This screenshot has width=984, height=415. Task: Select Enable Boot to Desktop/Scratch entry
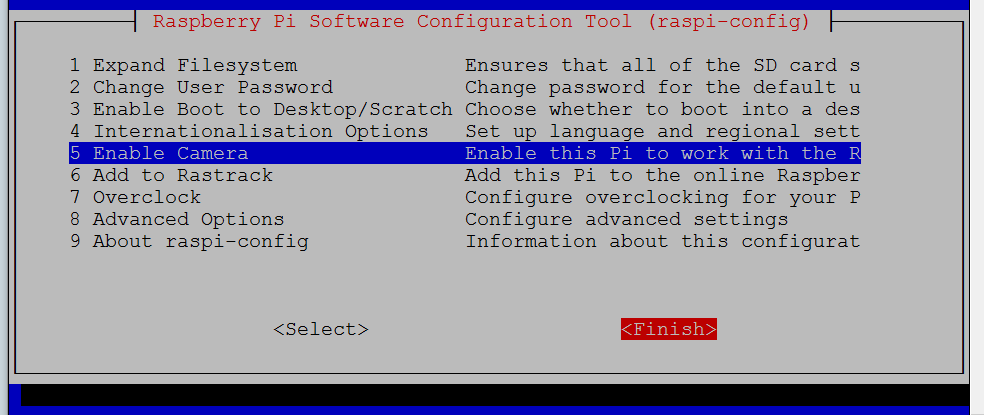[261, 109]
